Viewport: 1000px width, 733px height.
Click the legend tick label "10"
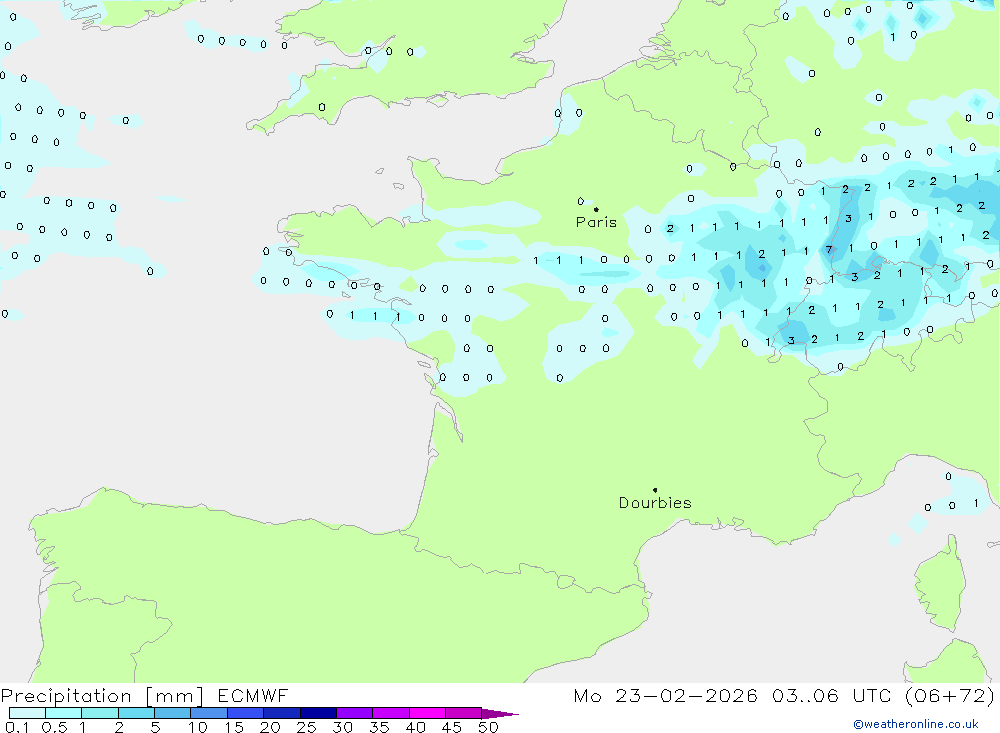click(198, 727)
